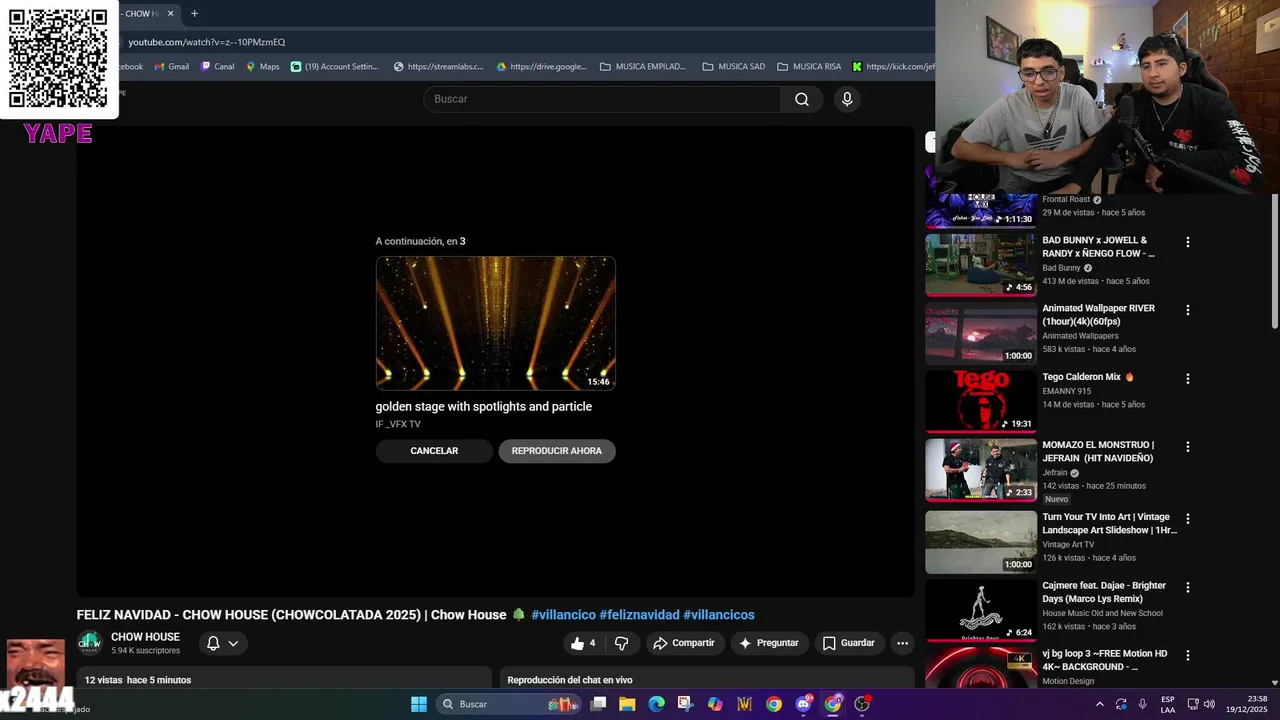
Task: Open Copilot from the taskbar
Action: coord(715,704)
